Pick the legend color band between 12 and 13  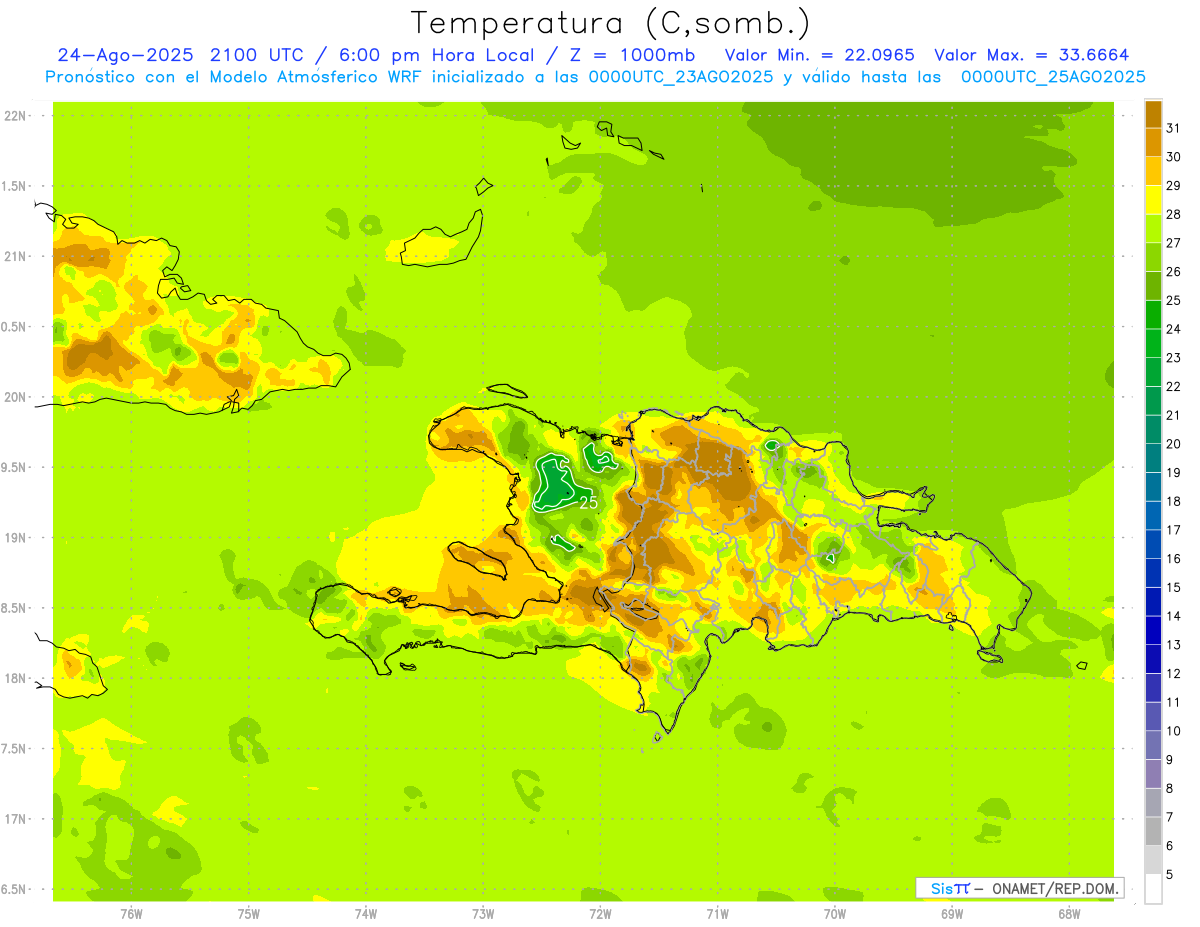coord(1153,659)
